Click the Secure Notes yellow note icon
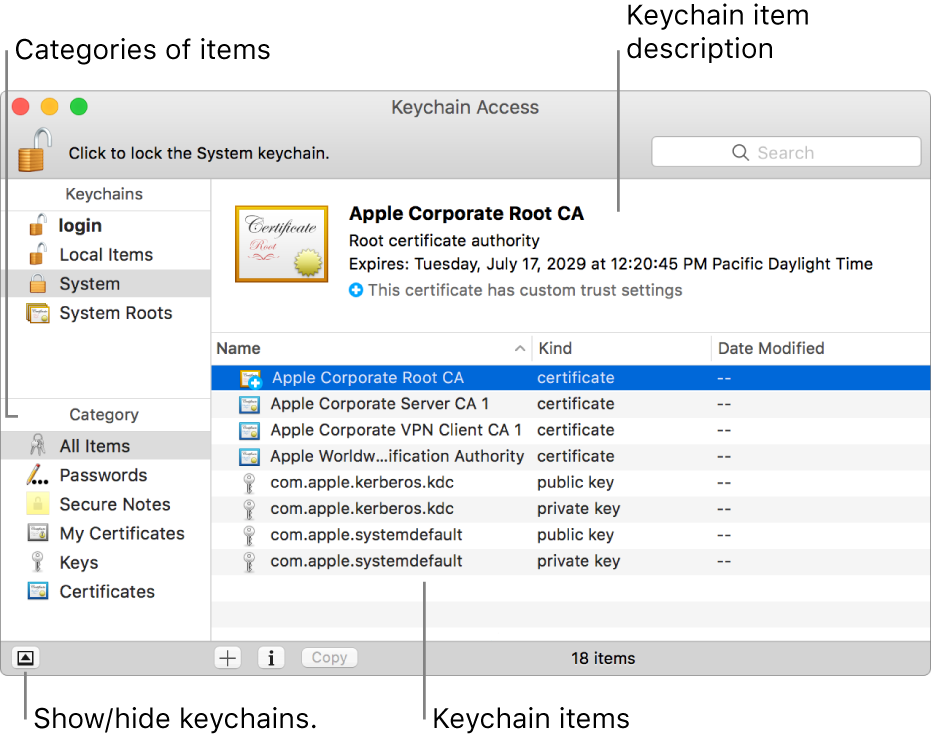931x742 pixels. click(x=38, y=504)
